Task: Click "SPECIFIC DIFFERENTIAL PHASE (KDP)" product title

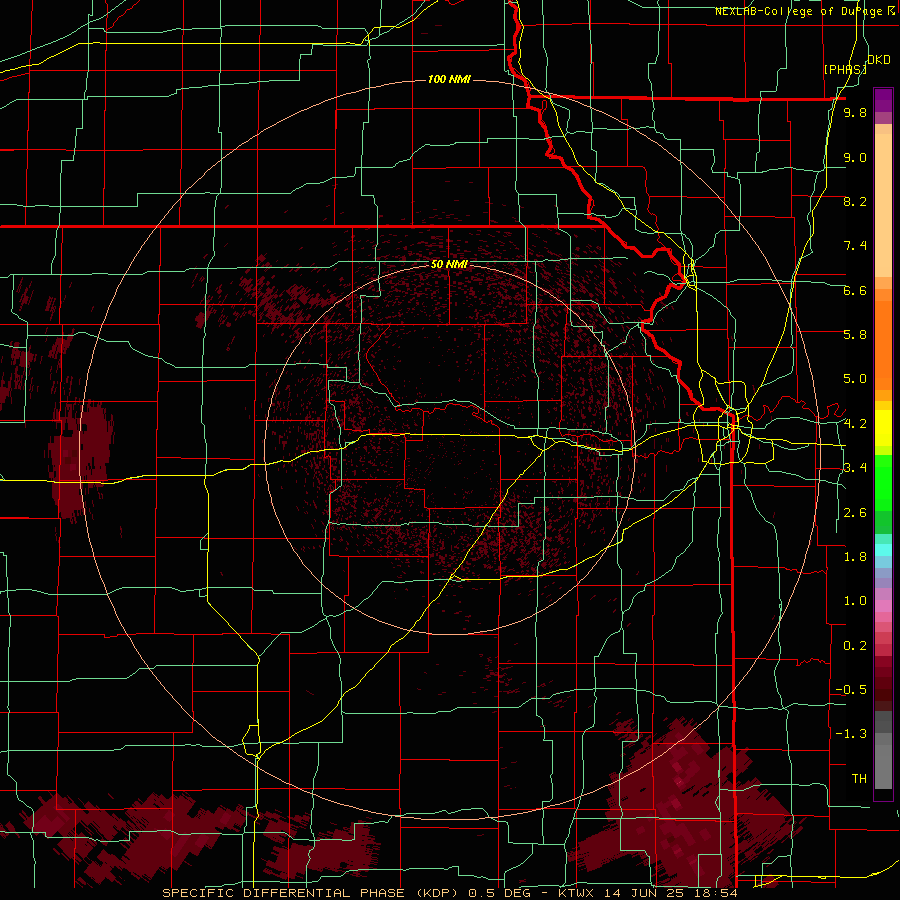Action: [312, 893]
